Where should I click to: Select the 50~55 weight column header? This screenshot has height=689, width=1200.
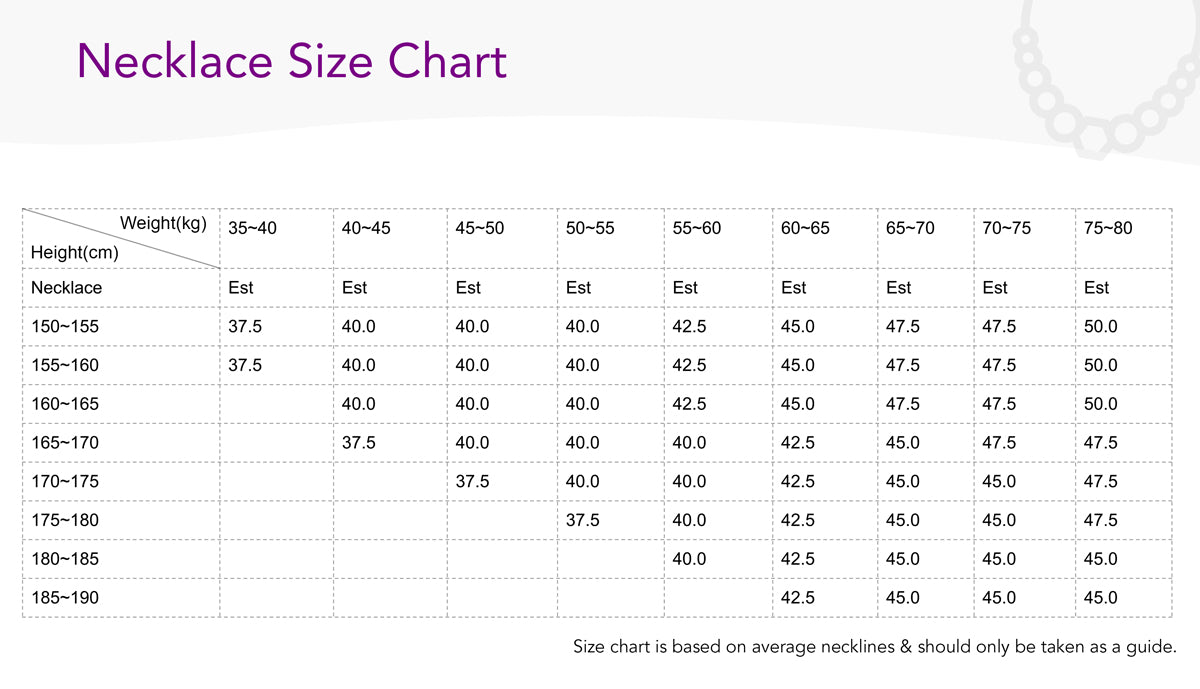590,228
